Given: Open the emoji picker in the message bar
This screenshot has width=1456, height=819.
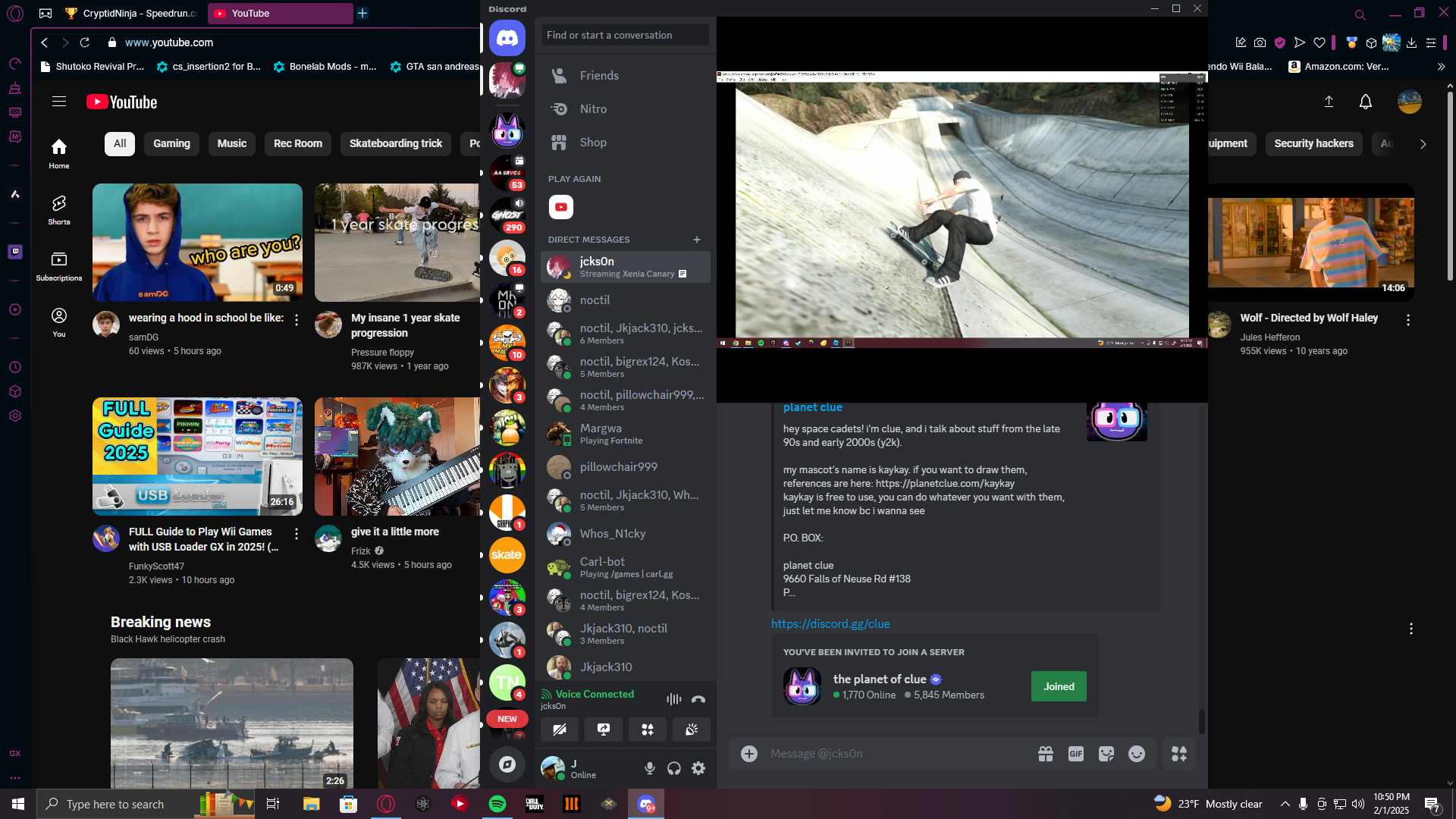Looking at the screenshot, I should (1136, 754).
